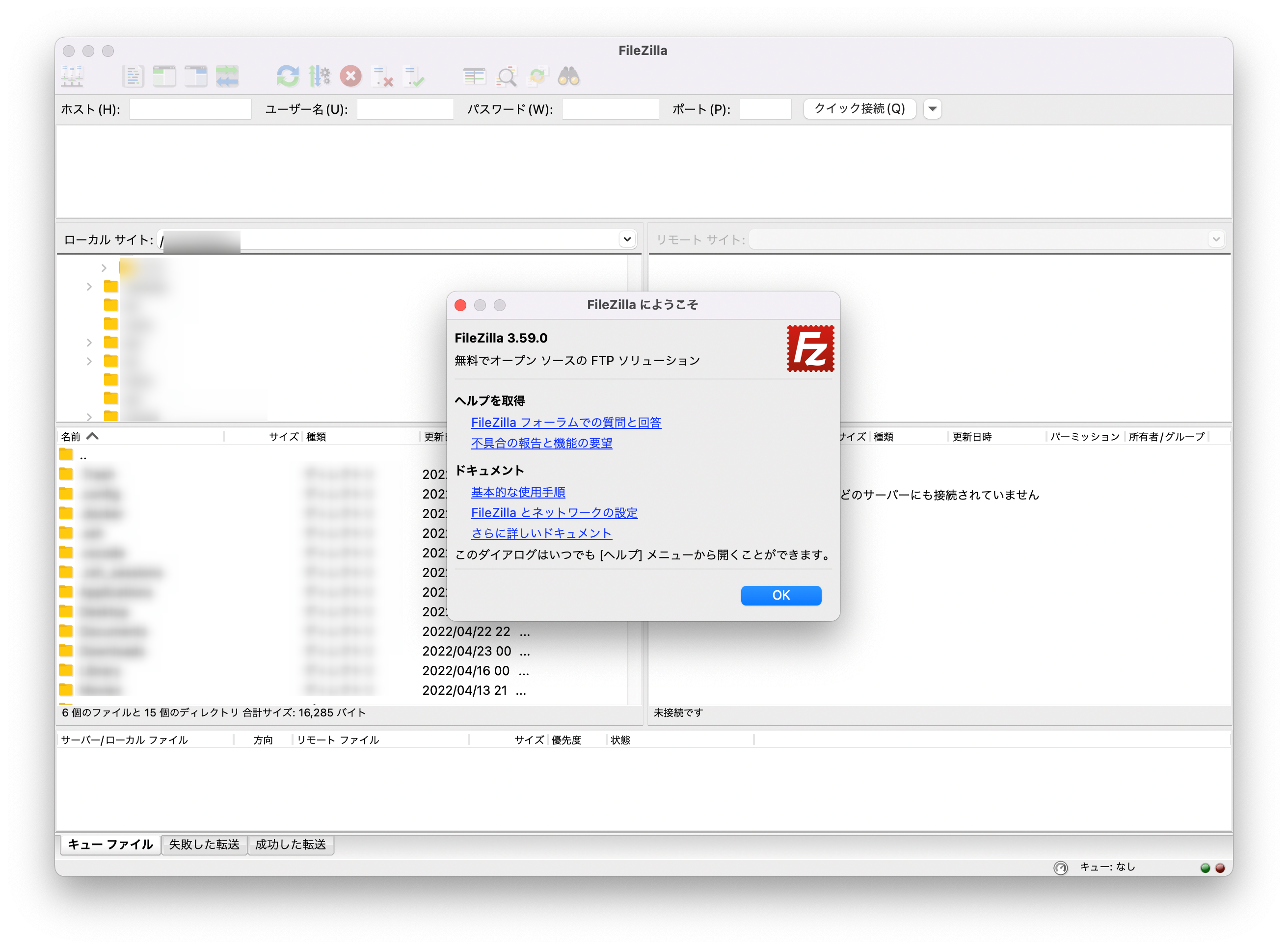
Task: Open the Site Manager from the toolbar
Action: coord(72,77)
